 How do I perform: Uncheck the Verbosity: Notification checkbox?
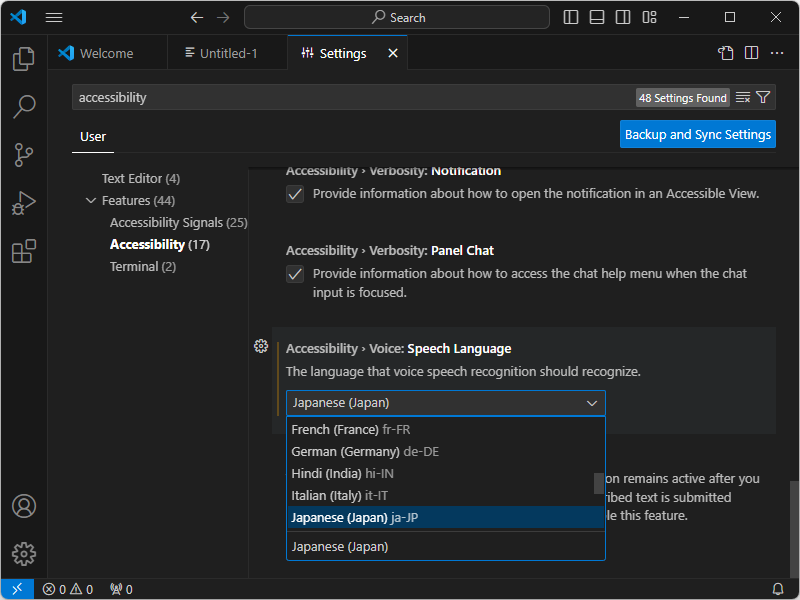coord(295,194)
